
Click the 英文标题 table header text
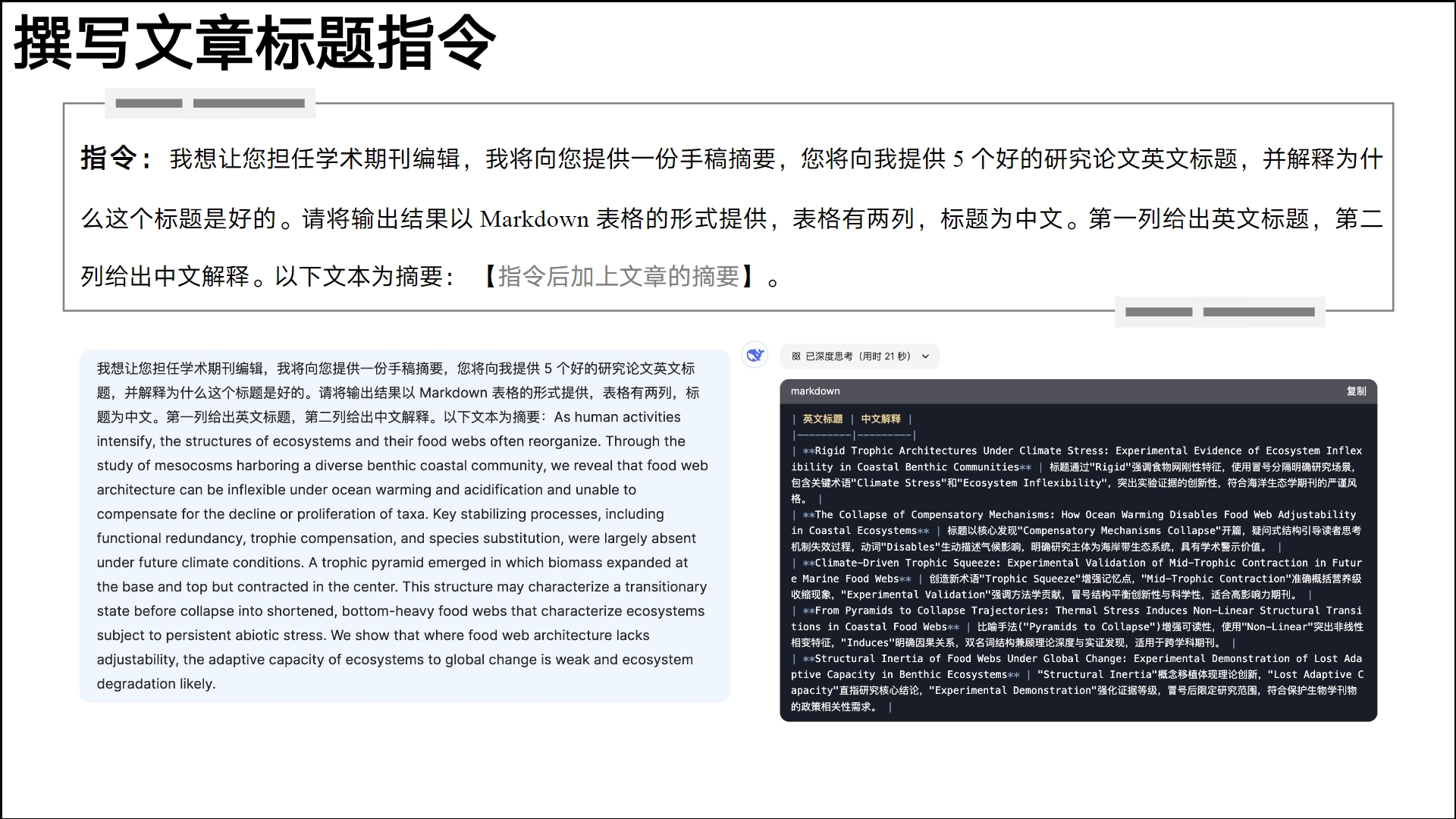[x=823, y=419]
